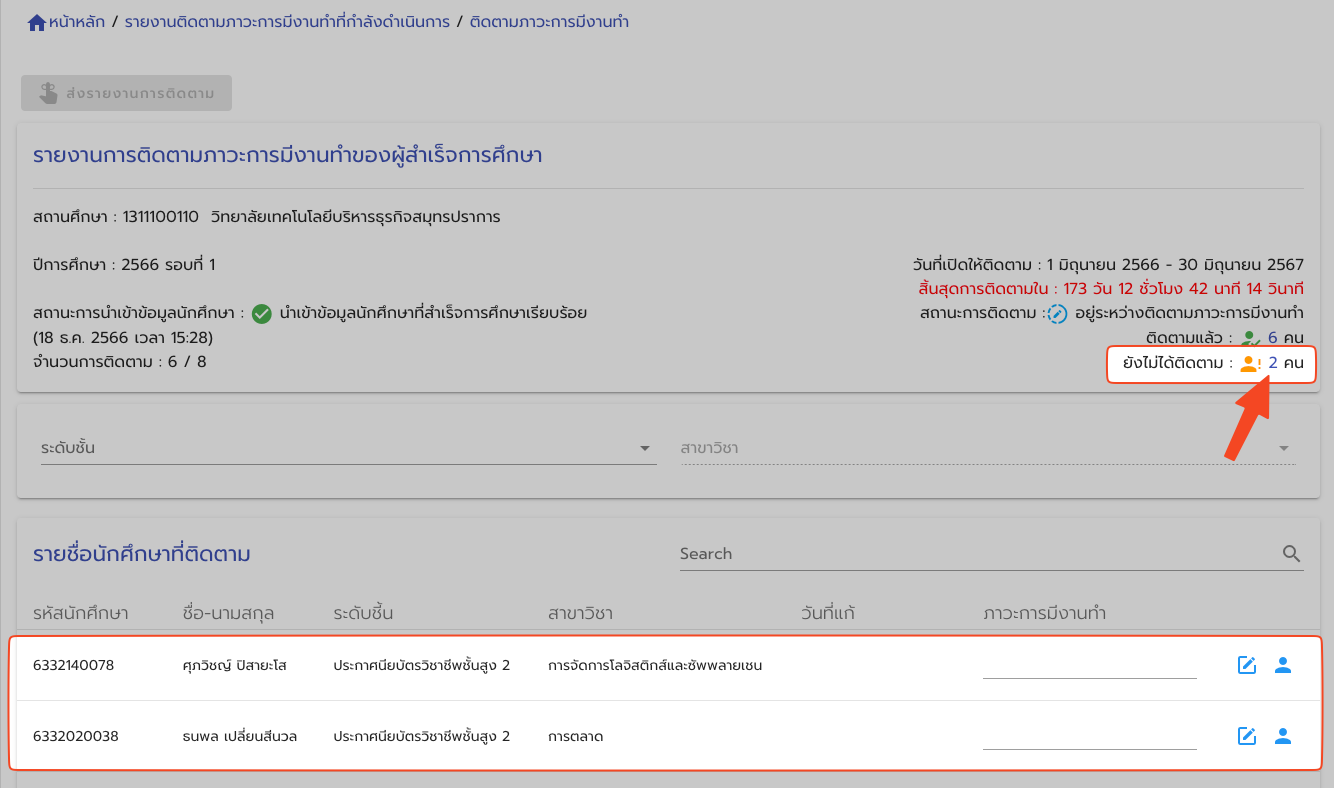
Task: Select the ติดตามภาวะการมีงานทำ breadcrumb item
Action: [x=549, y=22]
